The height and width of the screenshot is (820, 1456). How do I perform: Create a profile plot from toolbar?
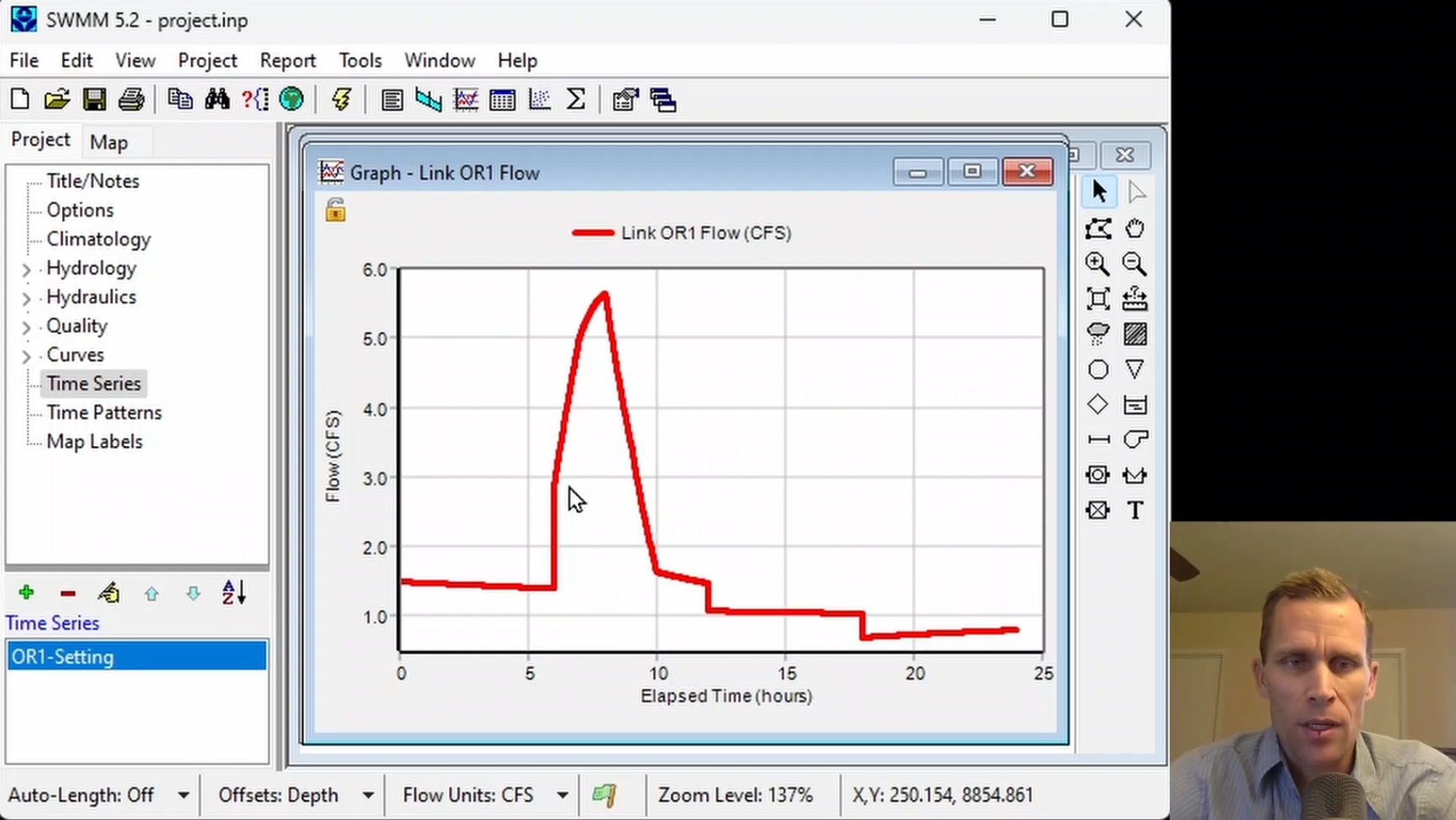[x=428, y=100]
